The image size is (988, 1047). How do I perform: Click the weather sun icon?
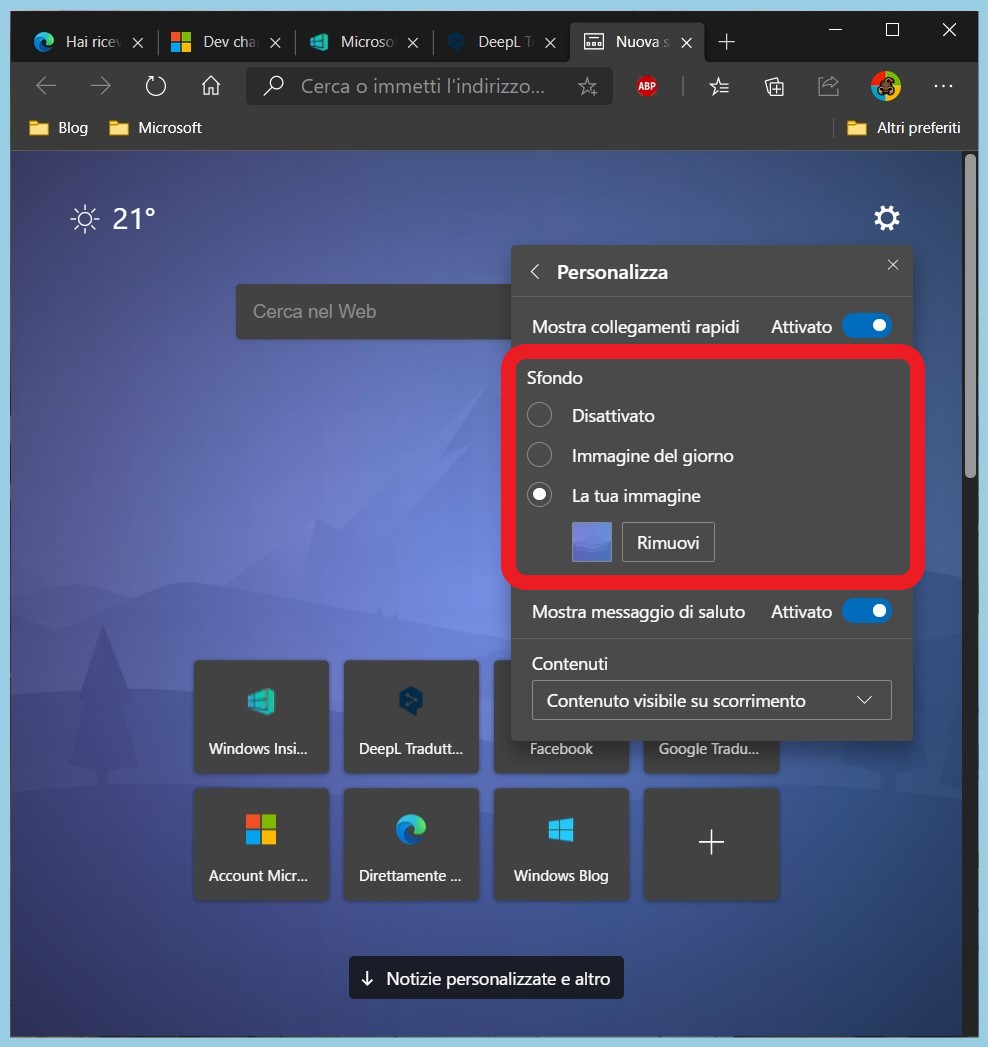(85, 219)
